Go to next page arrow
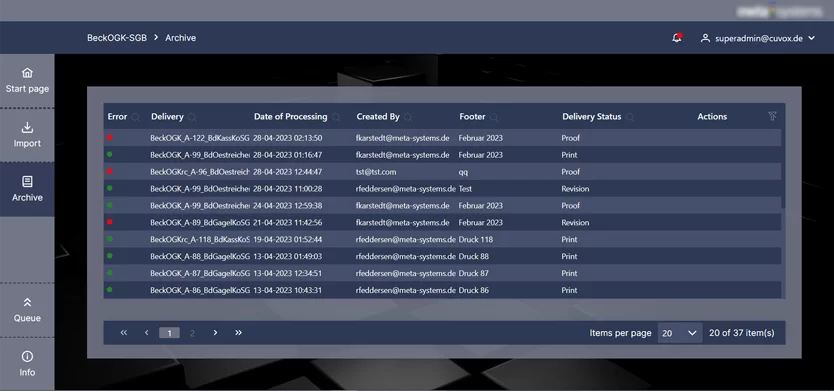The width and height of the screenshot is (834, 392). tap(215, 332)
